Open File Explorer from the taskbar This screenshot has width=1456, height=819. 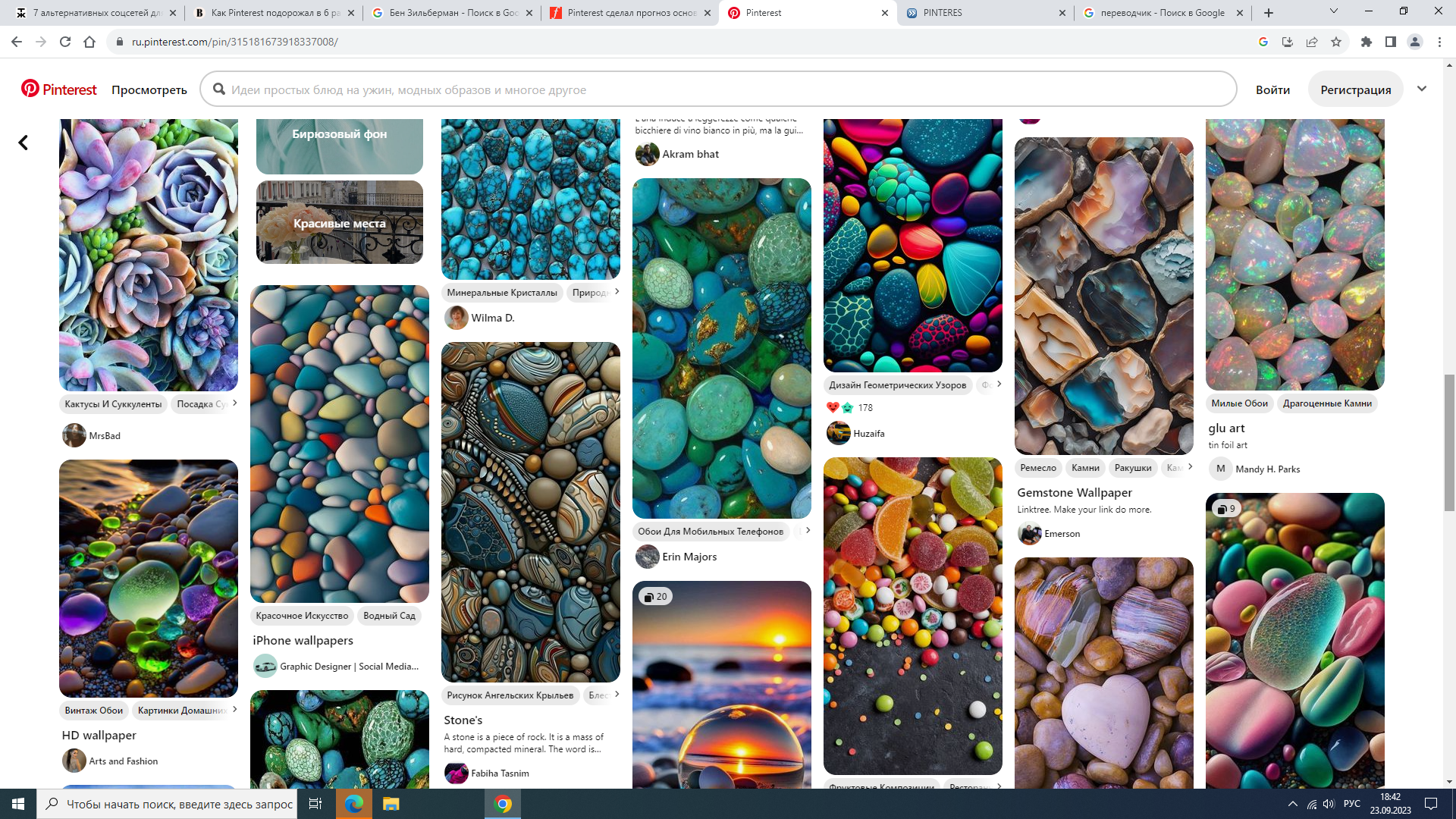pyautogui.click(x=391, y=804)
